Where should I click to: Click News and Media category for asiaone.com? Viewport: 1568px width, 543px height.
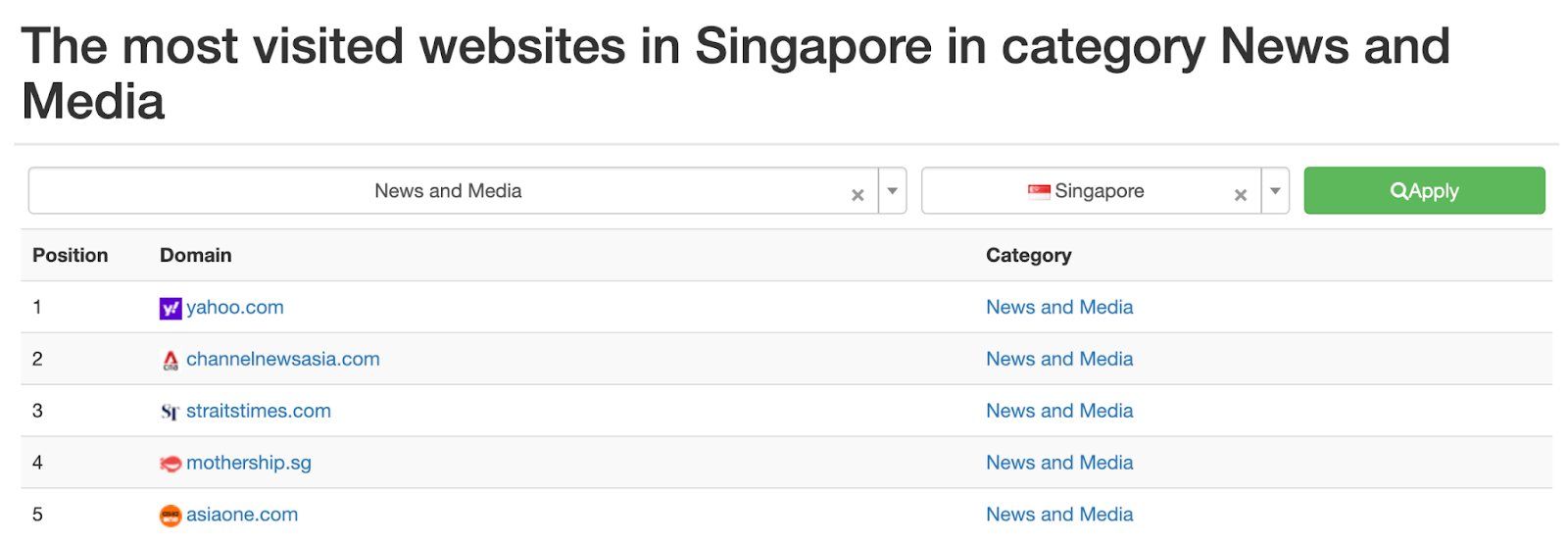click(1059, 515)
